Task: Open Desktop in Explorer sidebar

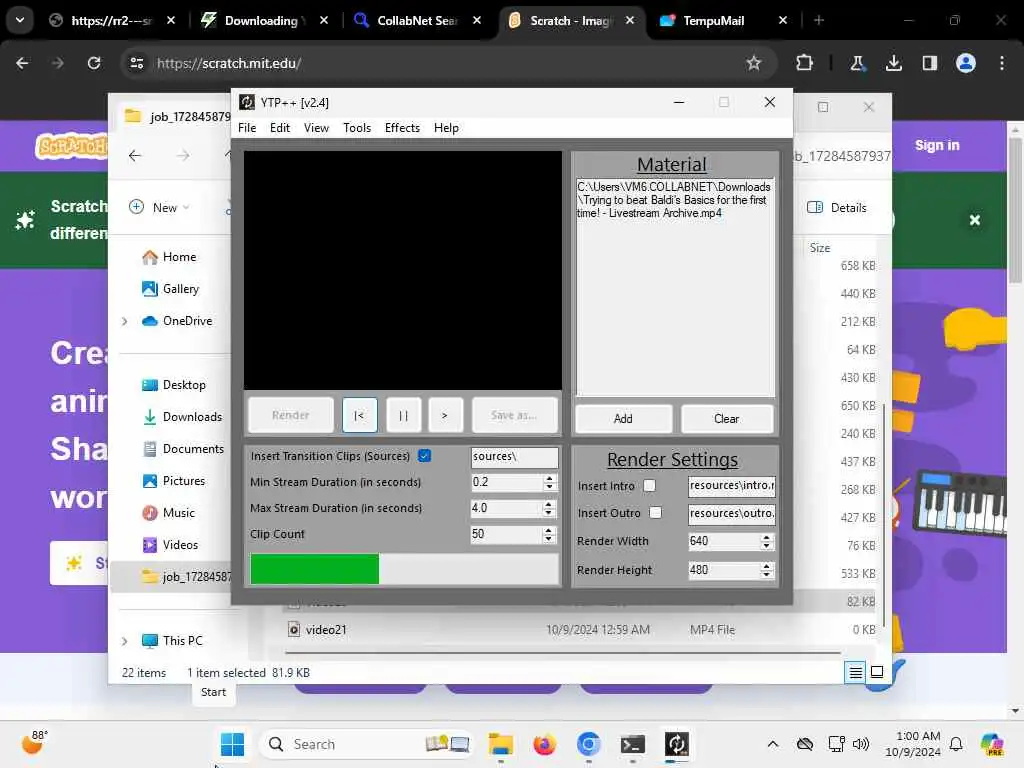Action: [x=174, y=385]
